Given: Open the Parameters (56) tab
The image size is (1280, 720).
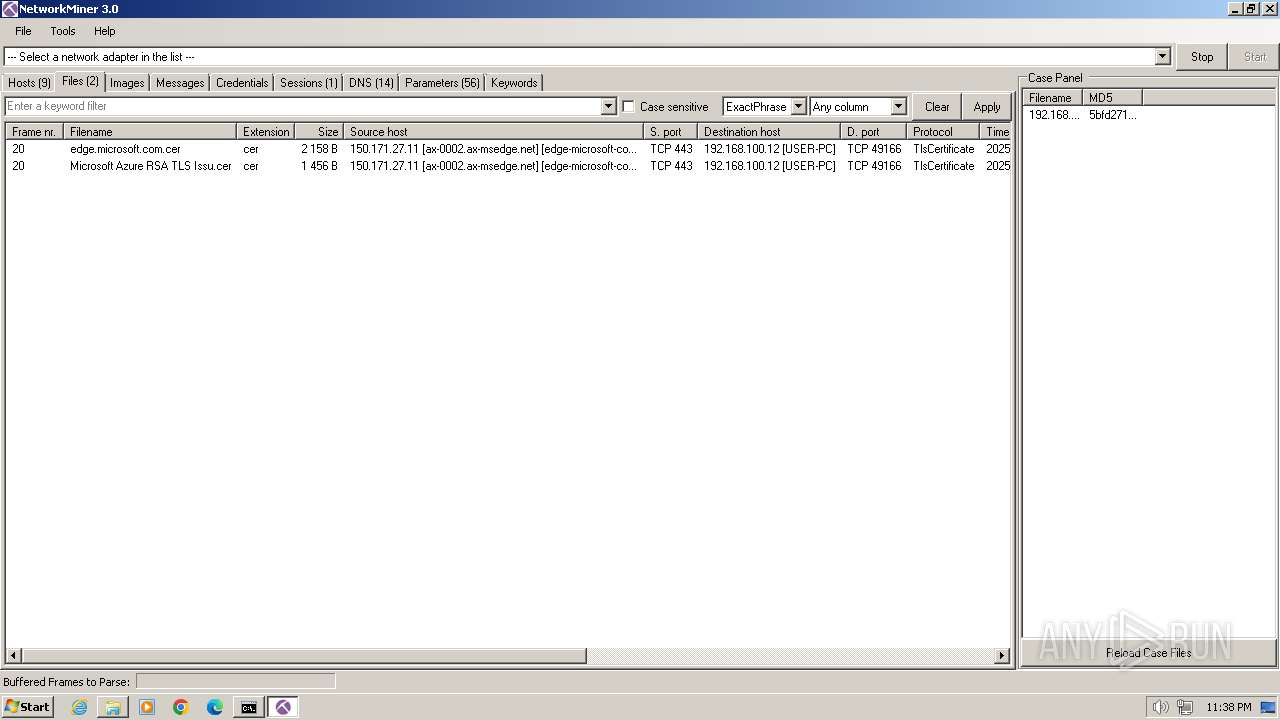Looking at the screenshot, I should (442, 83).
